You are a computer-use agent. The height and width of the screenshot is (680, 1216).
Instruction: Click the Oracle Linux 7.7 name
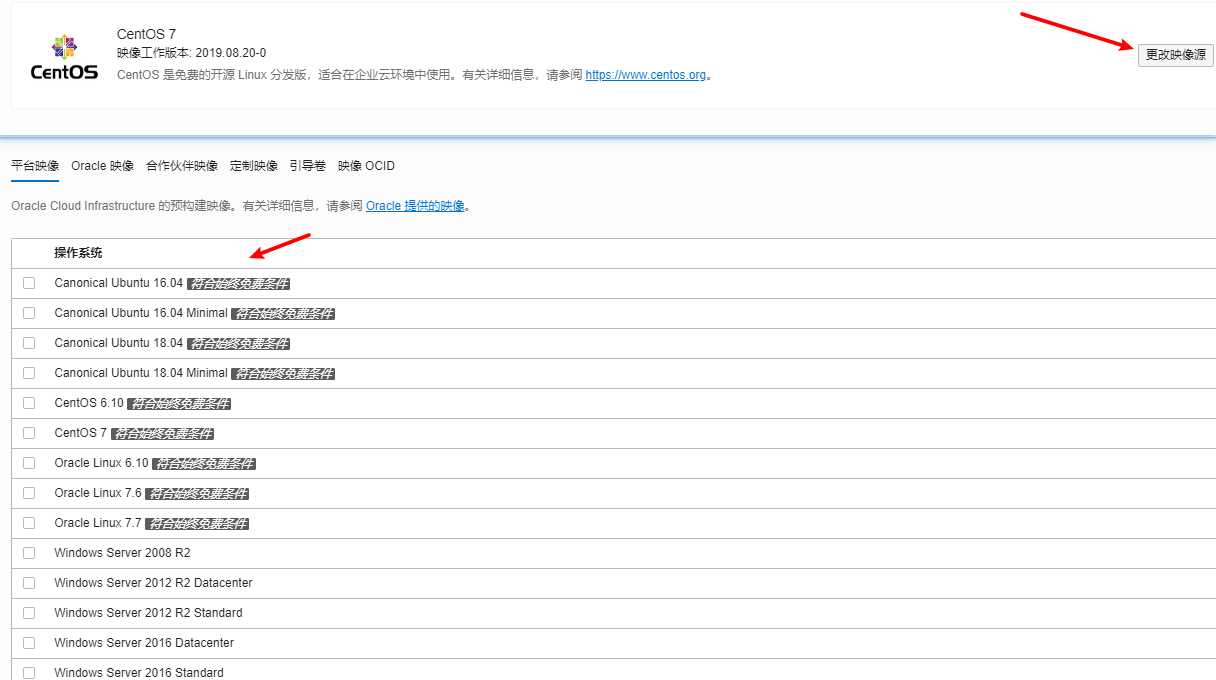pyautogui.click(x=98, y=523)
